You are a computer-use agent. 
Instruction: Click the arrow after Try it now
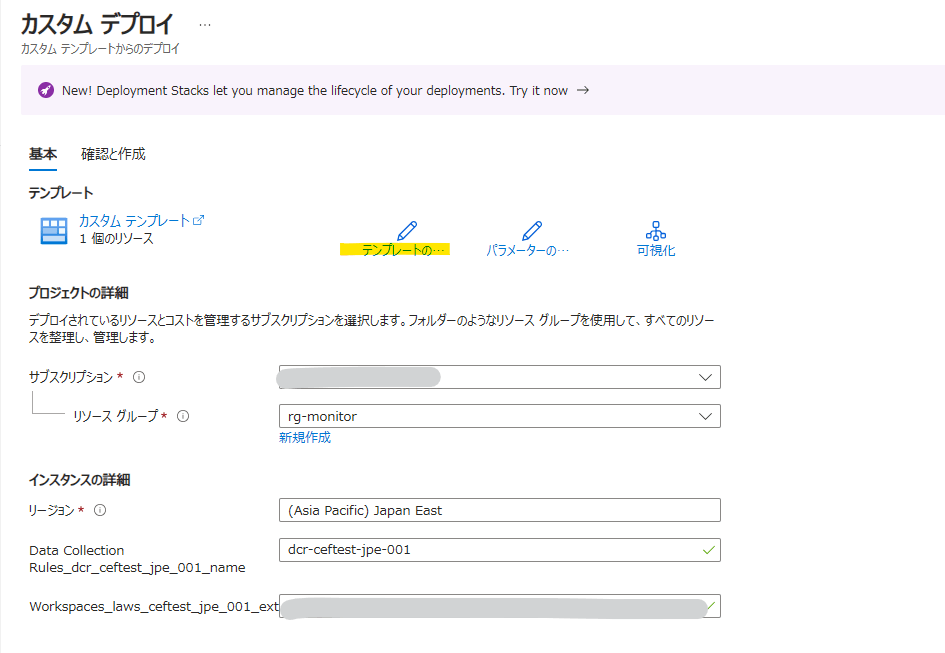pos(583,90)
